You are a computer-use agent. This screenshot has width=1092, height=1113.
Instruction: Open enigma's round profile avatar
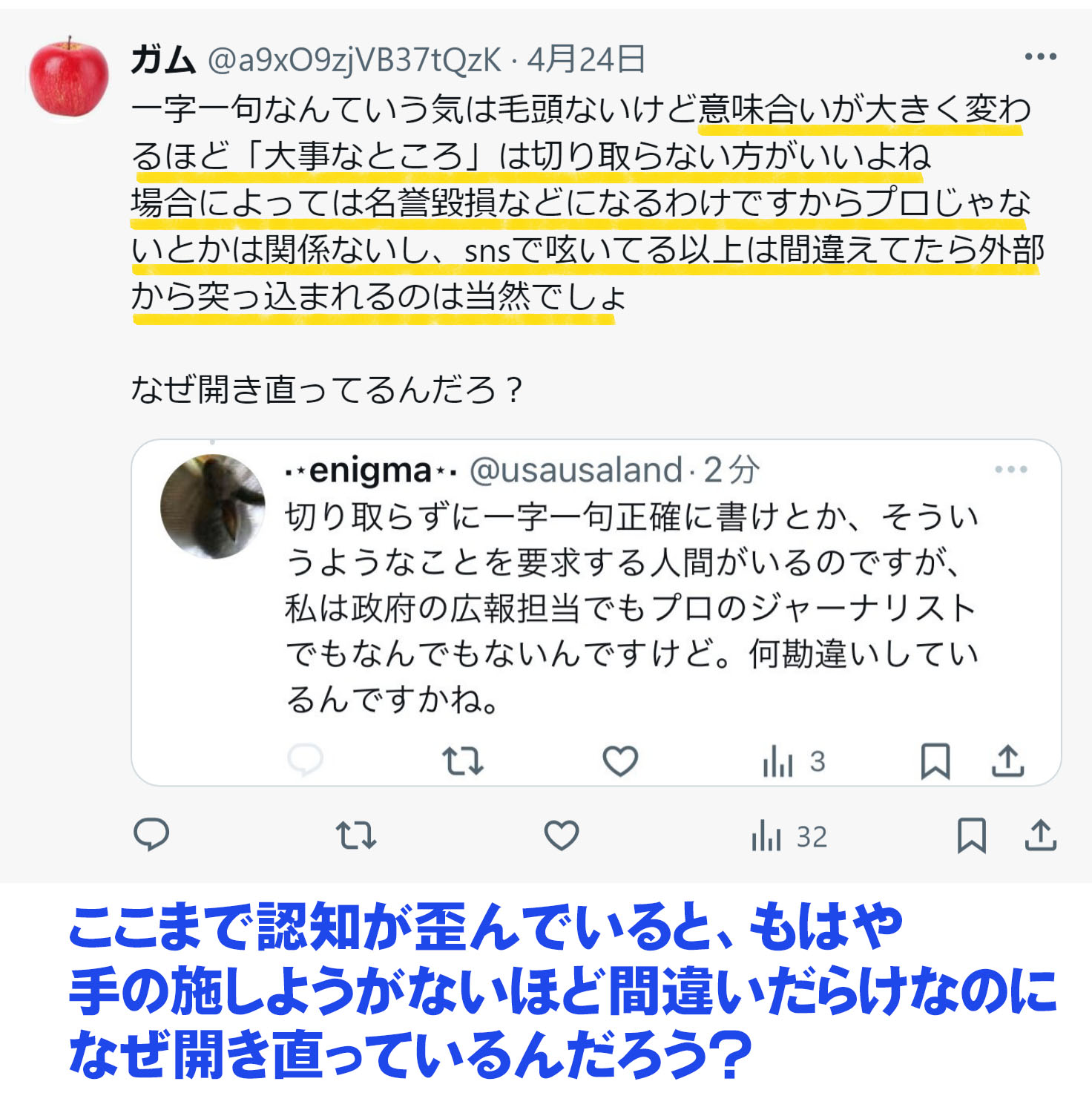tap(212, 506)
